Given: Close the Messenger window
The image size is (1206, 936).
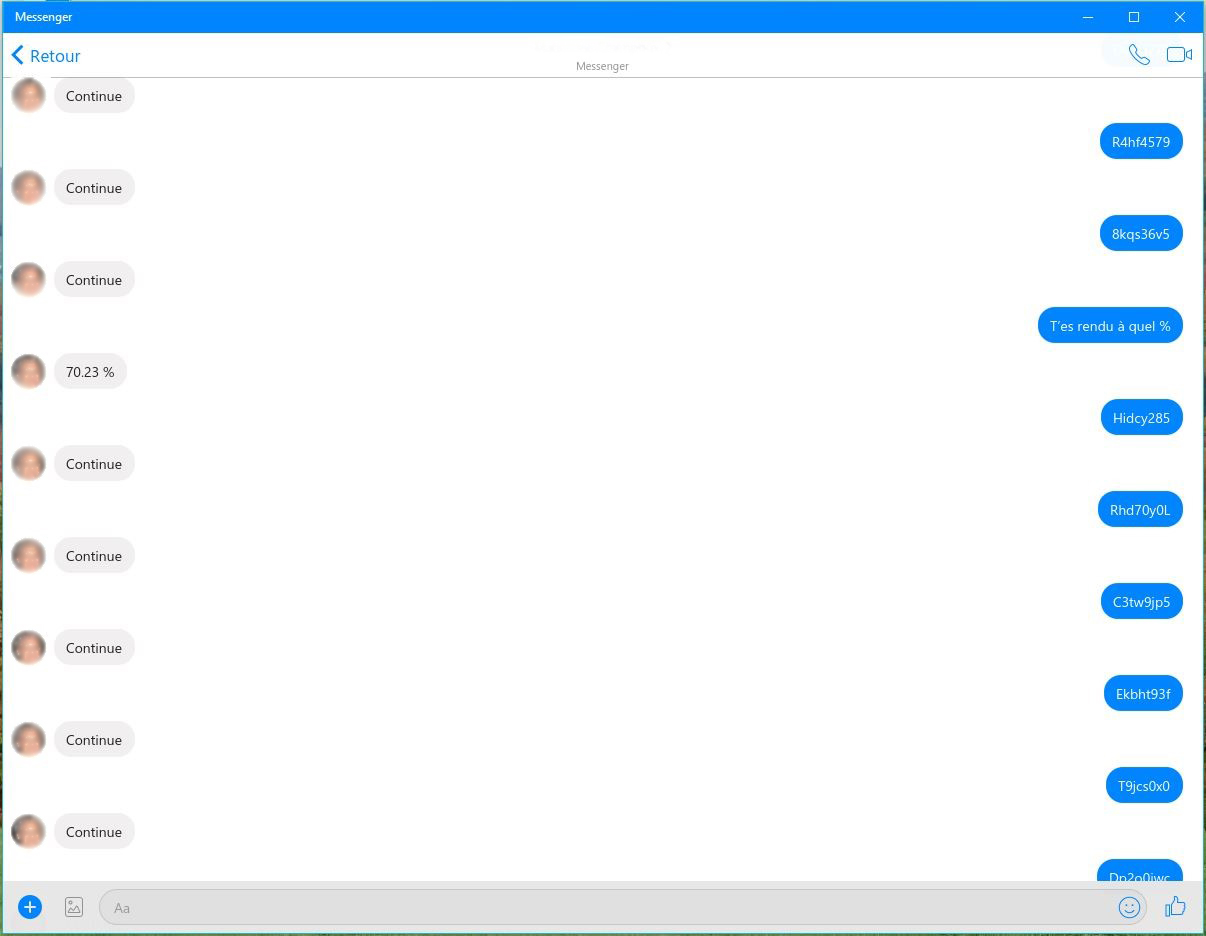Looking at the screenshot, I should [1180, 17].
